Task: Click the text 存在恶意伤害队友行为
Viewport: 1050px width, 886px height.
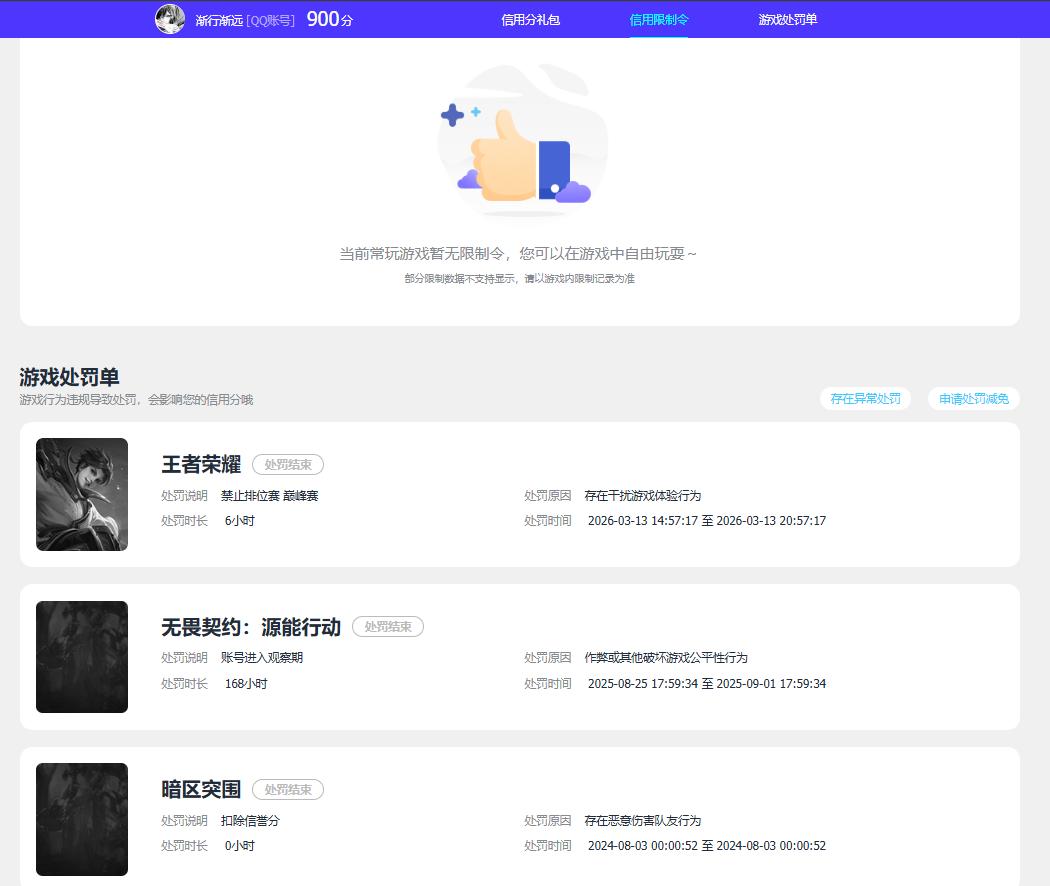Action: click(643, 820)
